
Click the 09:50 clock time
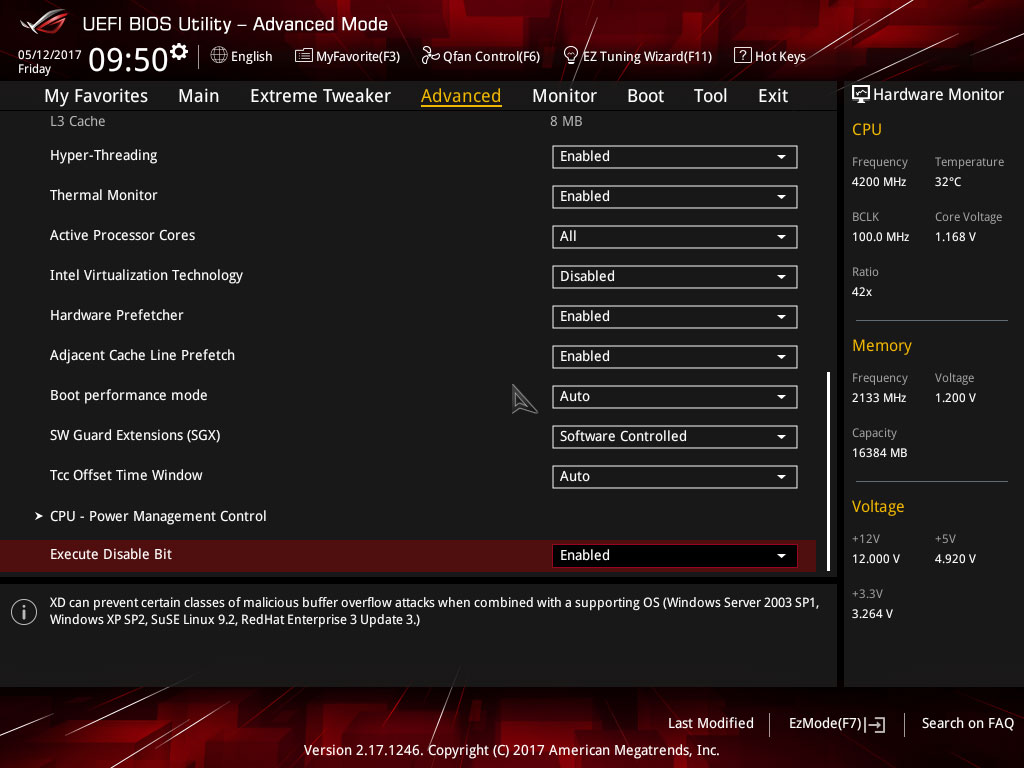(x=128, y=59)
